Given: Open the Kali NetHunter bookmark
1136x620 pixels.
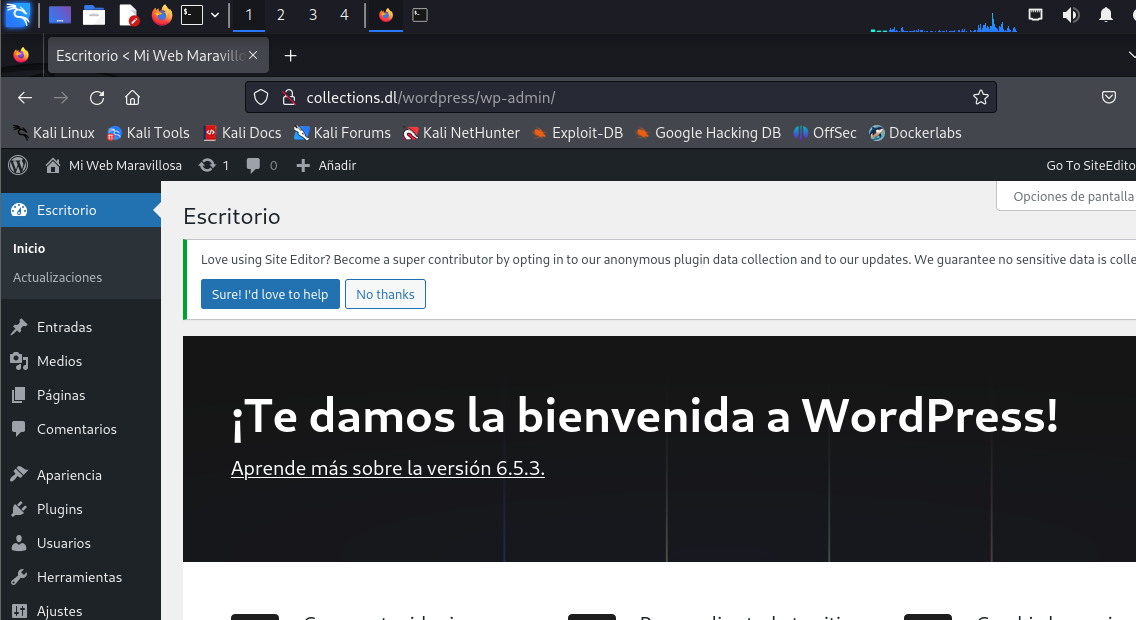Looking at the screenshot, I should point(462,133).
